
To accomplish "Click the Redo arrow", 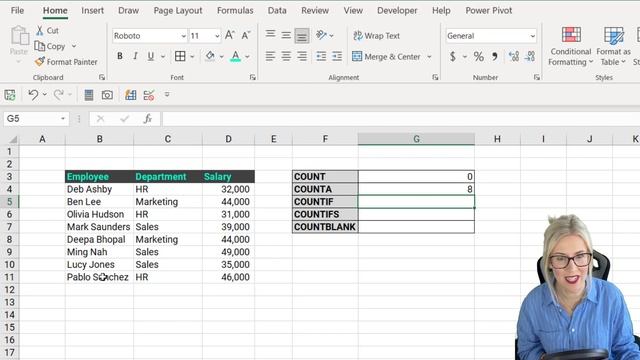I will (x=58, y=95).
